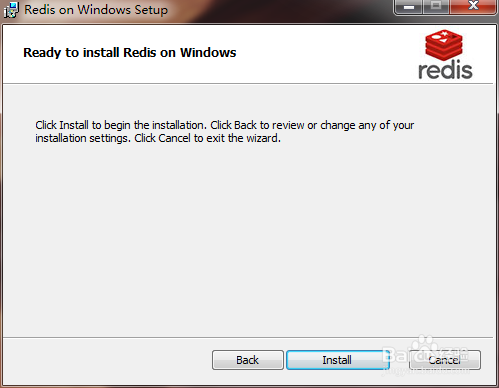
Task: Click the disabled maximize button in title bar
Action: (436, 7)
